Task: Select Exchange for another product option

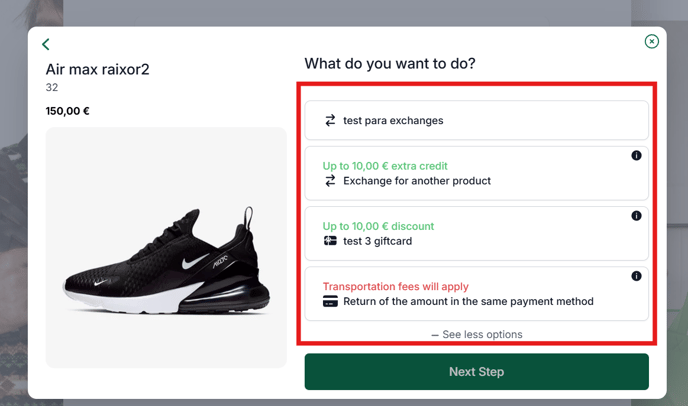Action: (477, 173)
